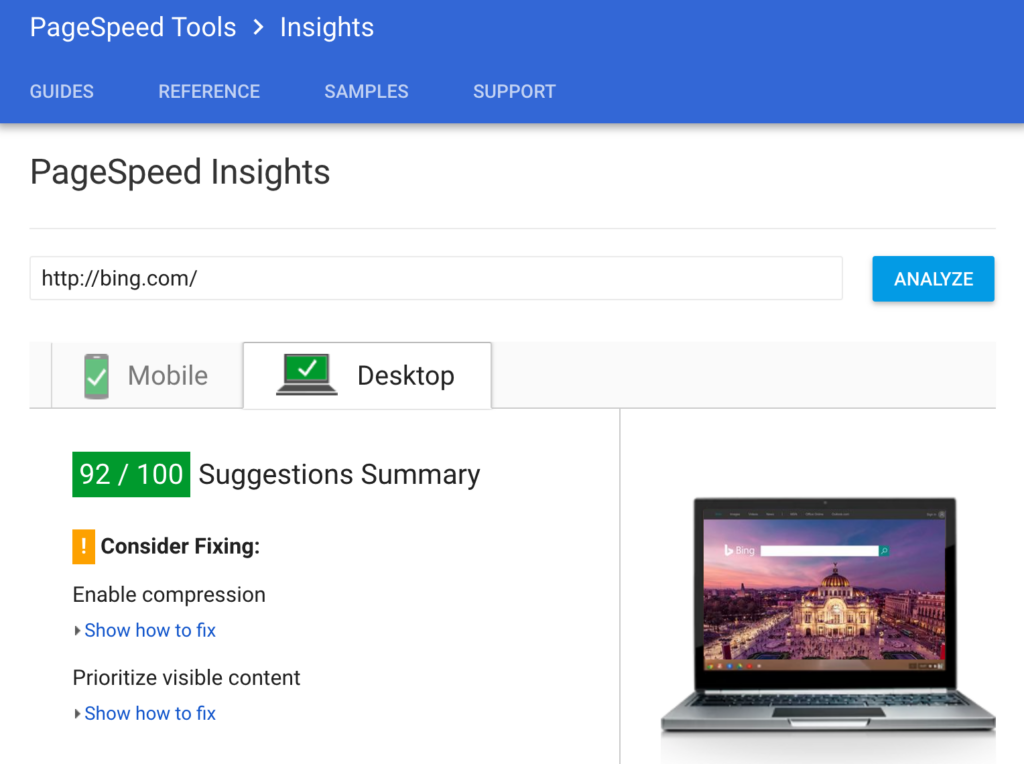Click the Prioritize visible content rule text
This screenshot has width=1024, height=764.
click(187, 678)
